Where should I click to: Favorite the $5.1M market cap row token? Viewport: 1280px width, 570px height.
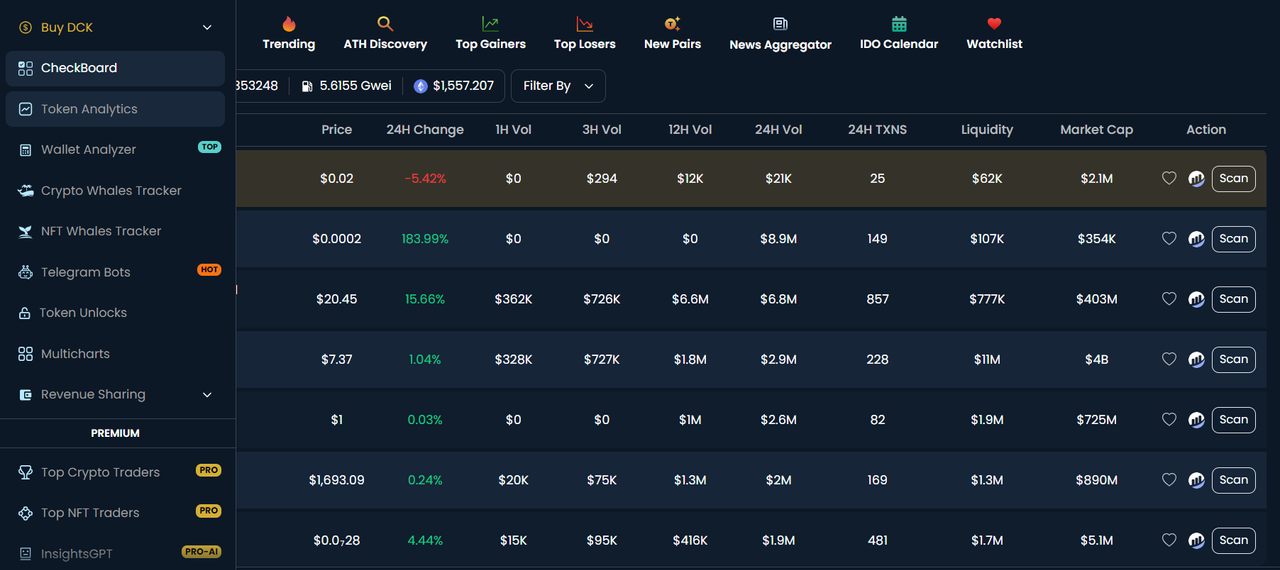coord(1169,540)
